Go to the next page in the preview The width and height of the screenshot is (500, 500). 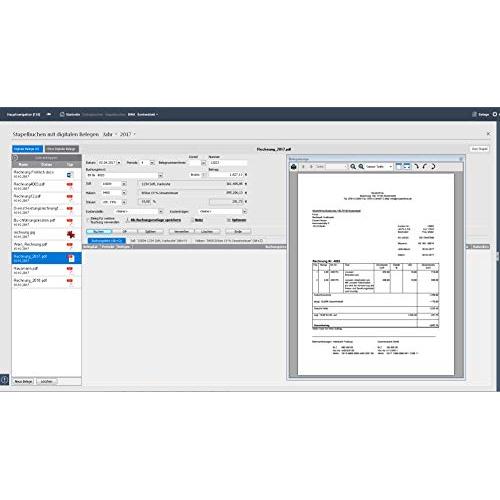311,166
